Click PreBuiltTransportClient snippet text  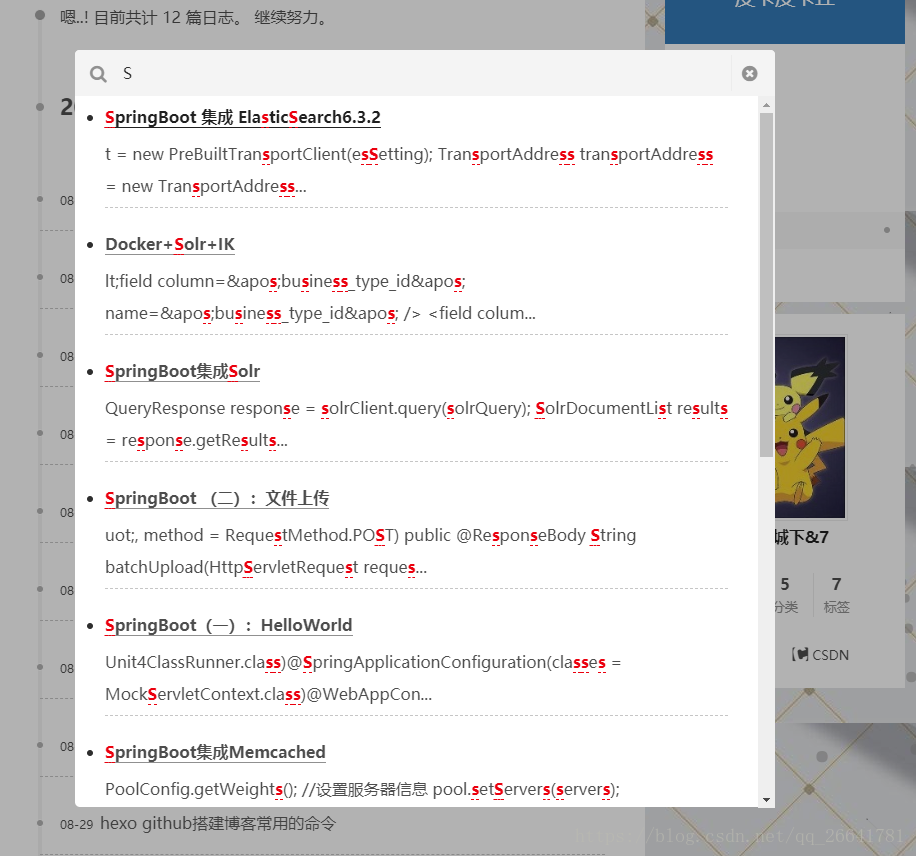(409, 170)
